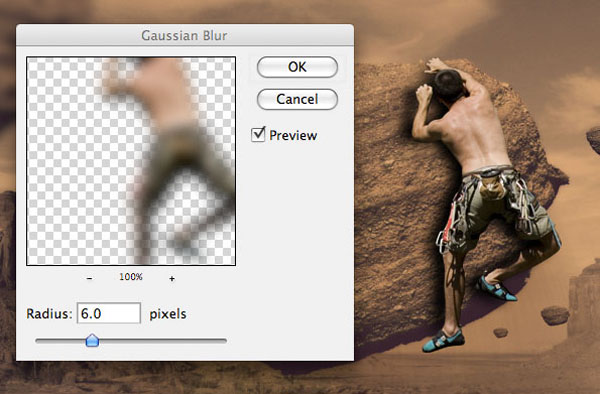Click the 100% zoom level text
This screenshot has height=394, width=600.
[x=131, y=277]
